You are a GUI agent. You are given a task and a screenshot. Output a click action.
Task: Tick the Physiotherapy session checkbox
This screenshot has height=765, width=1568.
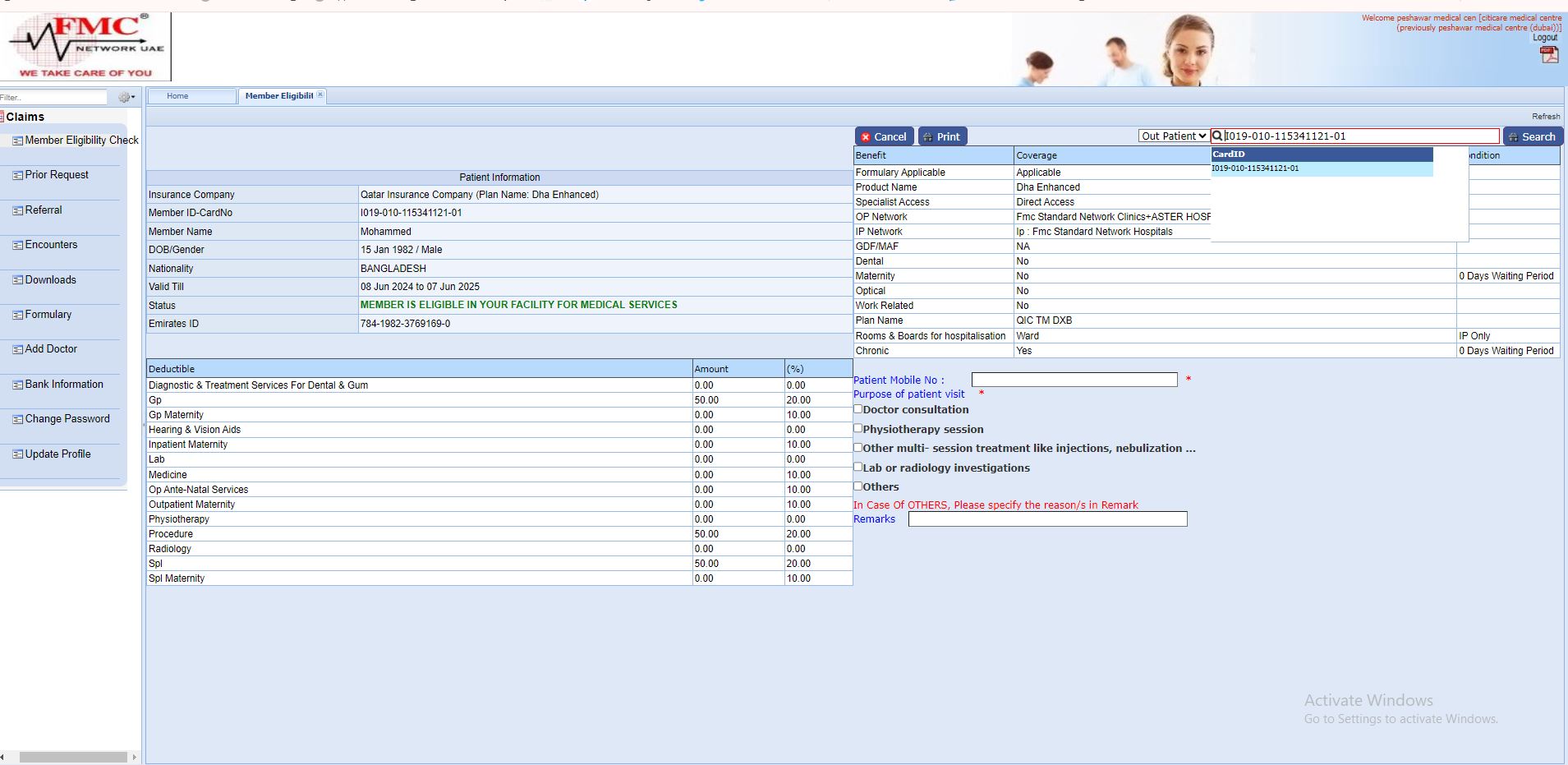tap(858, 428)
